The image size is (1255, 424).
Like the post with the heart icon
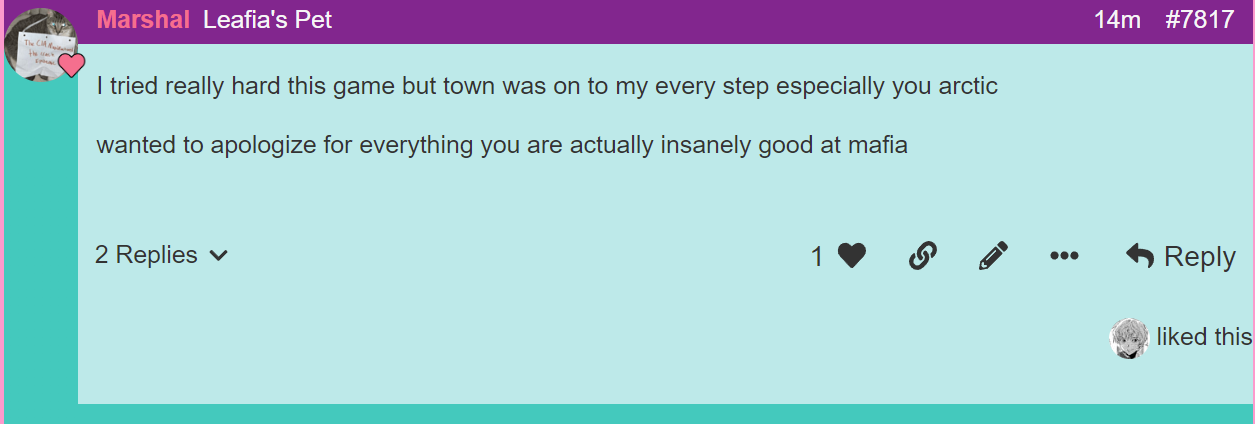(x=851, y=257)
